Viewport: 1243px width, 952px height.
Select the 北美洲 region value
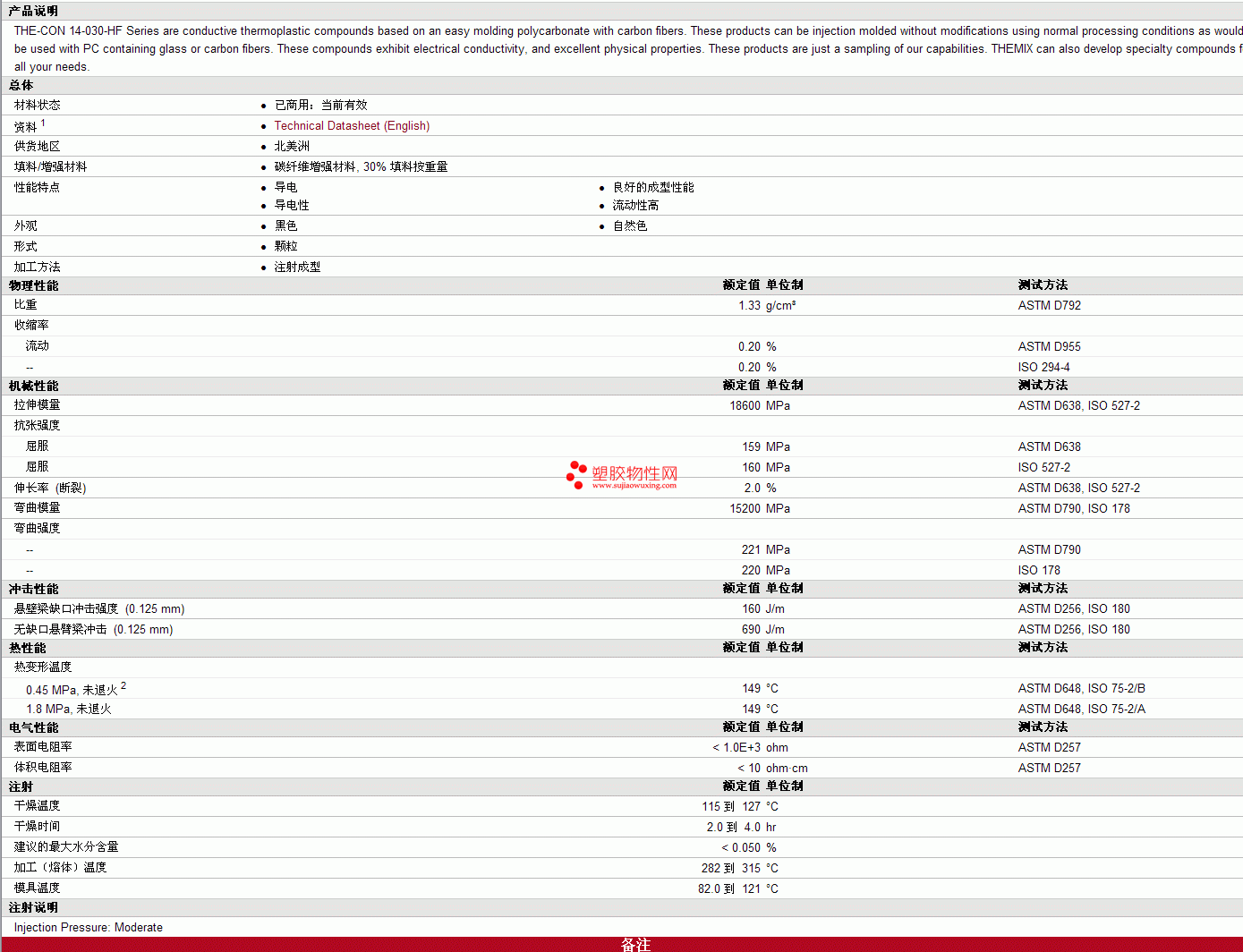292,147
